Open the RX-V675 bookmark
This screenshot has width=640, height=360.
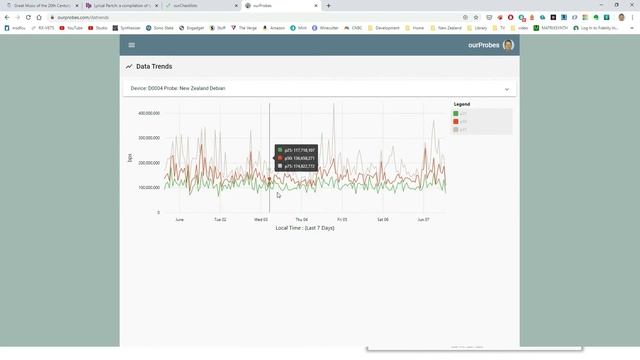click(x=42, y=28)
